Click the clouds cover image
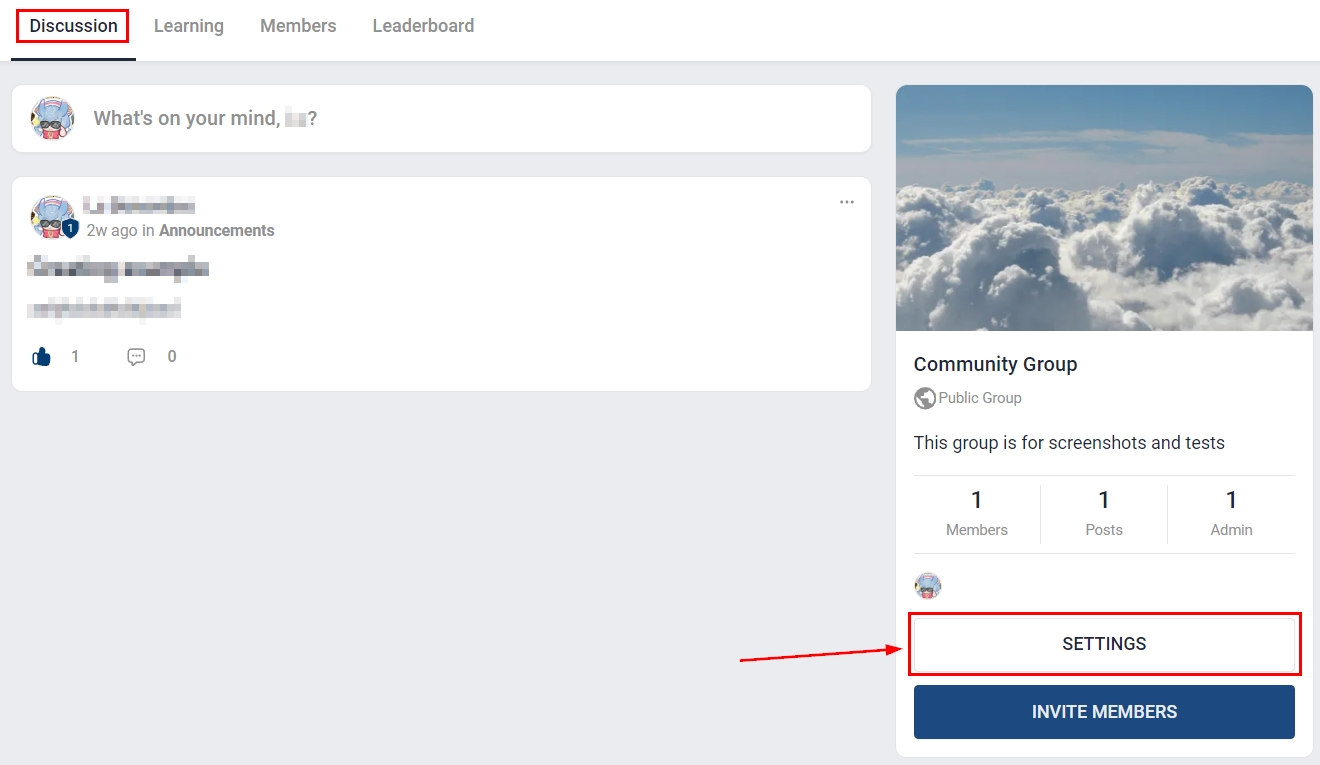Viewport: 1320px width, 765px height. click(1104, 208)
